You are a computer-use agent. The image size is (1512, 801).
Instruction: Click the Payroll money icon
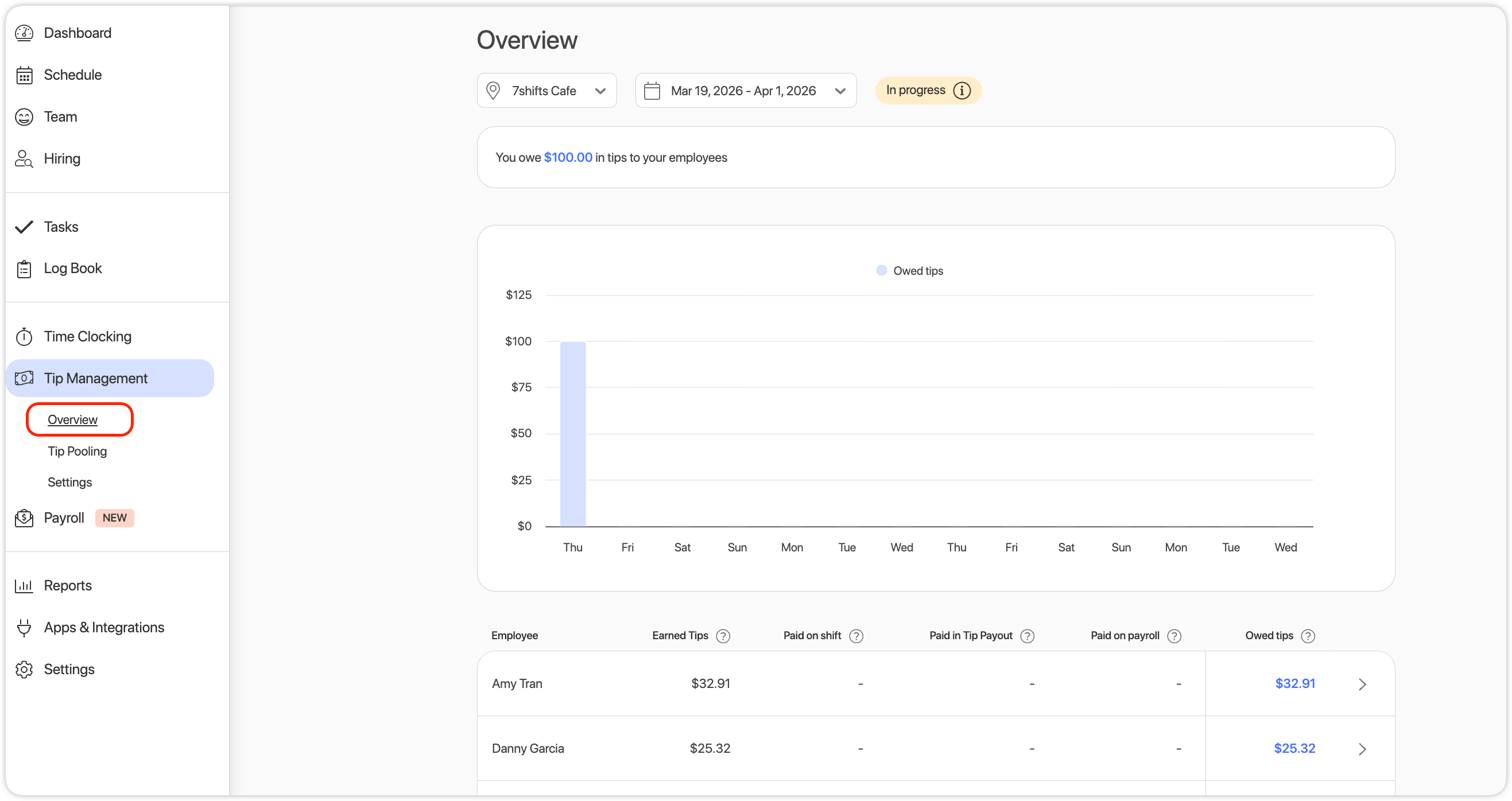coord(24,518)
